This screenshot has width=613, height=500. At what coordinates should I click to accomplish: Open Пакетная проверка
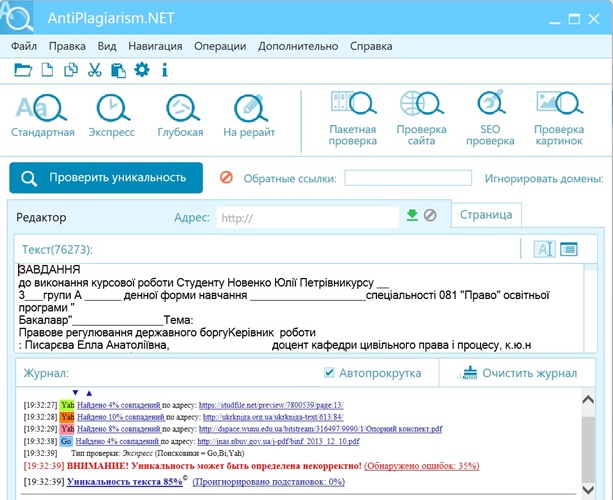click(353, 118)
